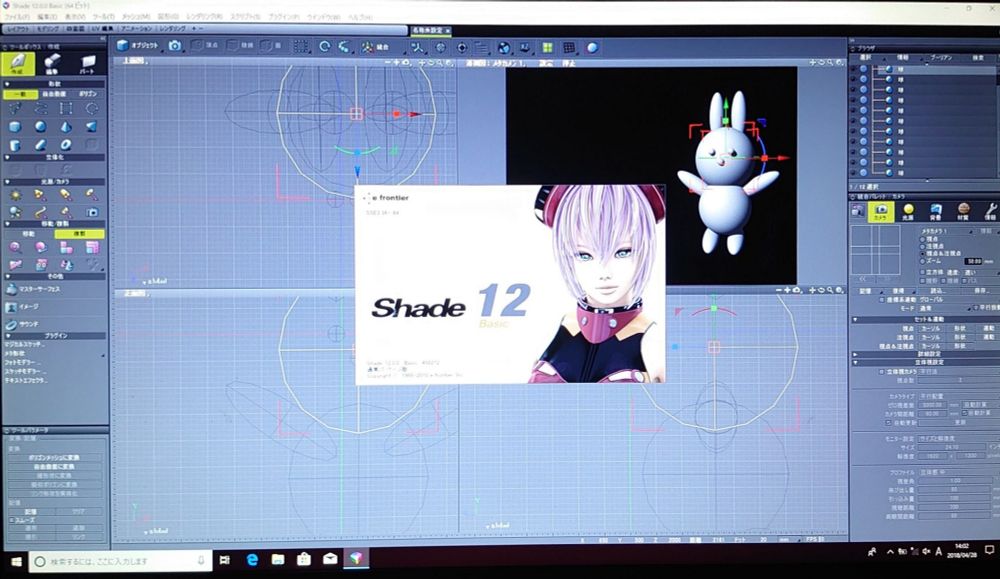Image resolution: width=1000 pixels, height=579 pixels.
Task: Open the Select (選択) dropdown in the browser
Action: [x=866, y=57]
